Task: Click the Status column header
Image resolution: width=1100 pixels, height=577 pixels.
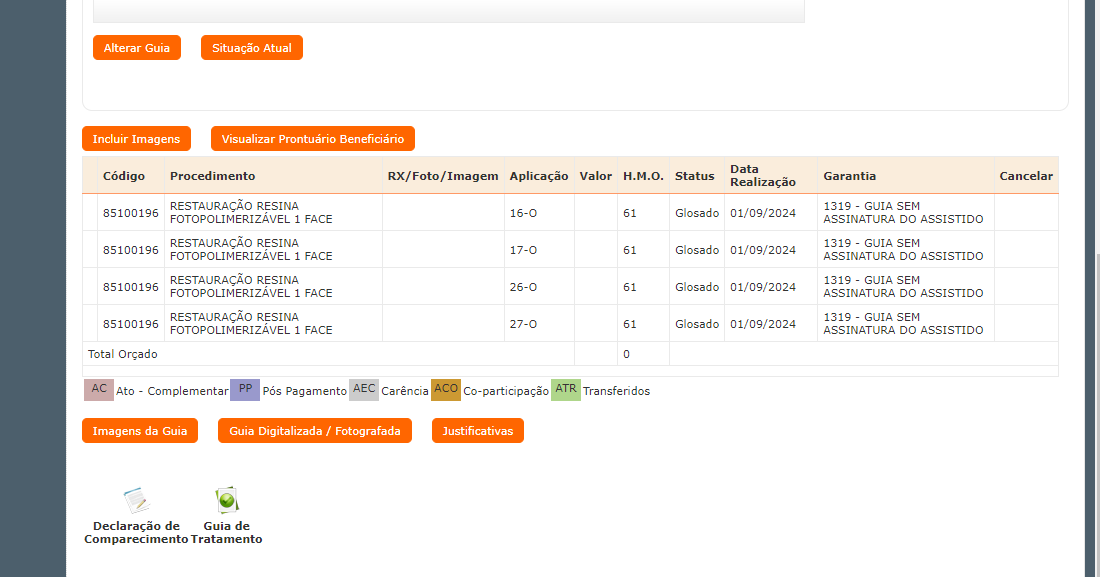Action: [x=695, y=176]
